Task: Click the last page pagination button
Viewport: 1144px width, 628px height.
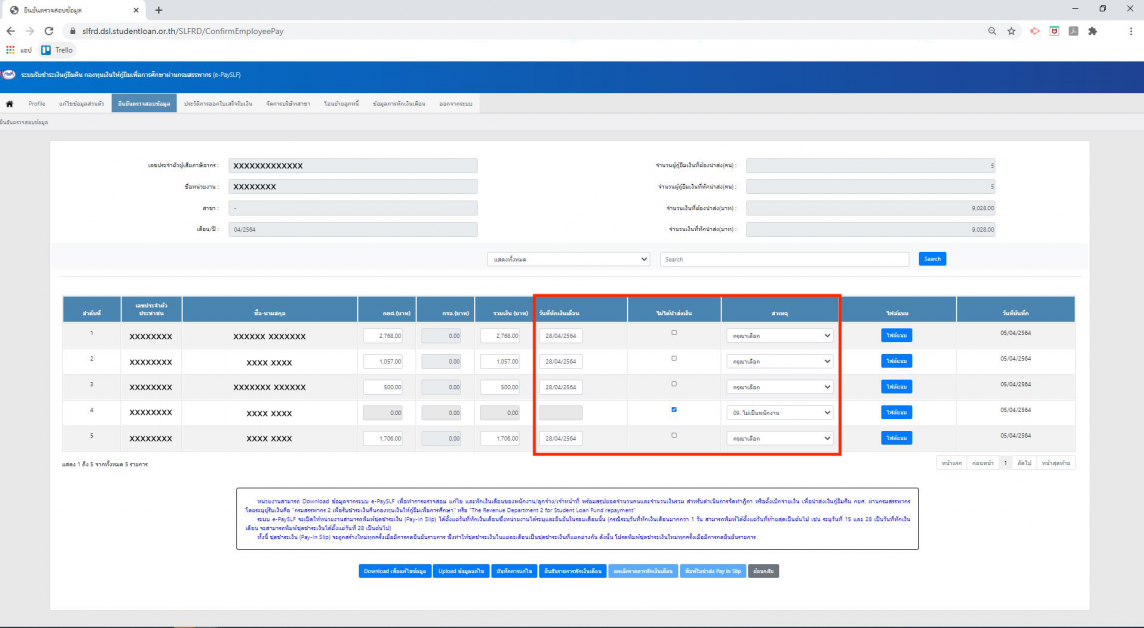Action: coord(1056,463)
